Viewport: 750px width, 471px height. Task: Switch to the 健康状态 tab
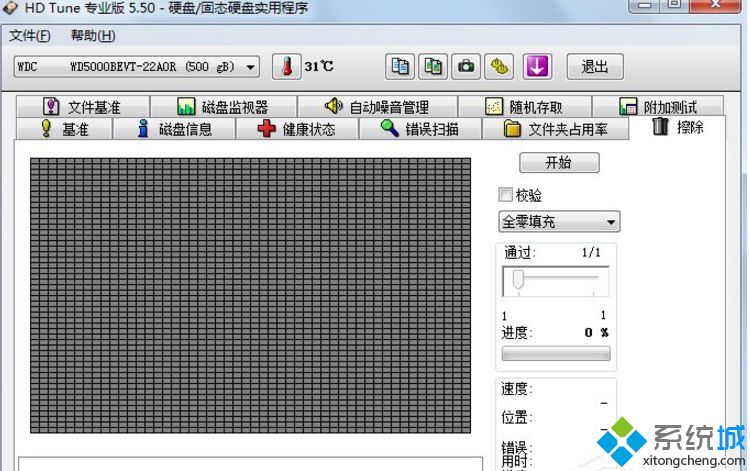pos(297,129)
